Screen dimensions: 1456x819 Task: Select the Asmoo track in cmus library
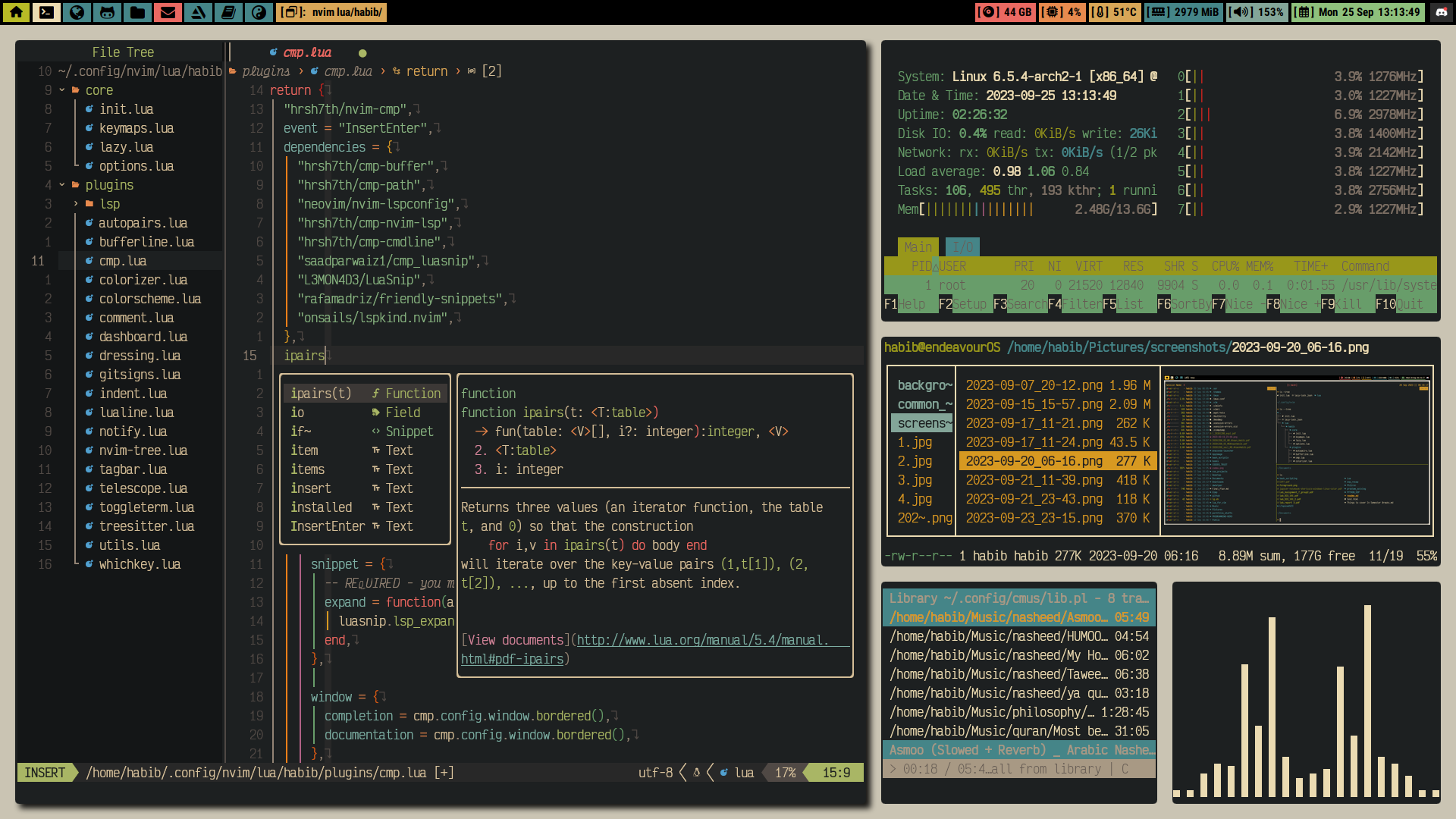tap(1018, 617)
